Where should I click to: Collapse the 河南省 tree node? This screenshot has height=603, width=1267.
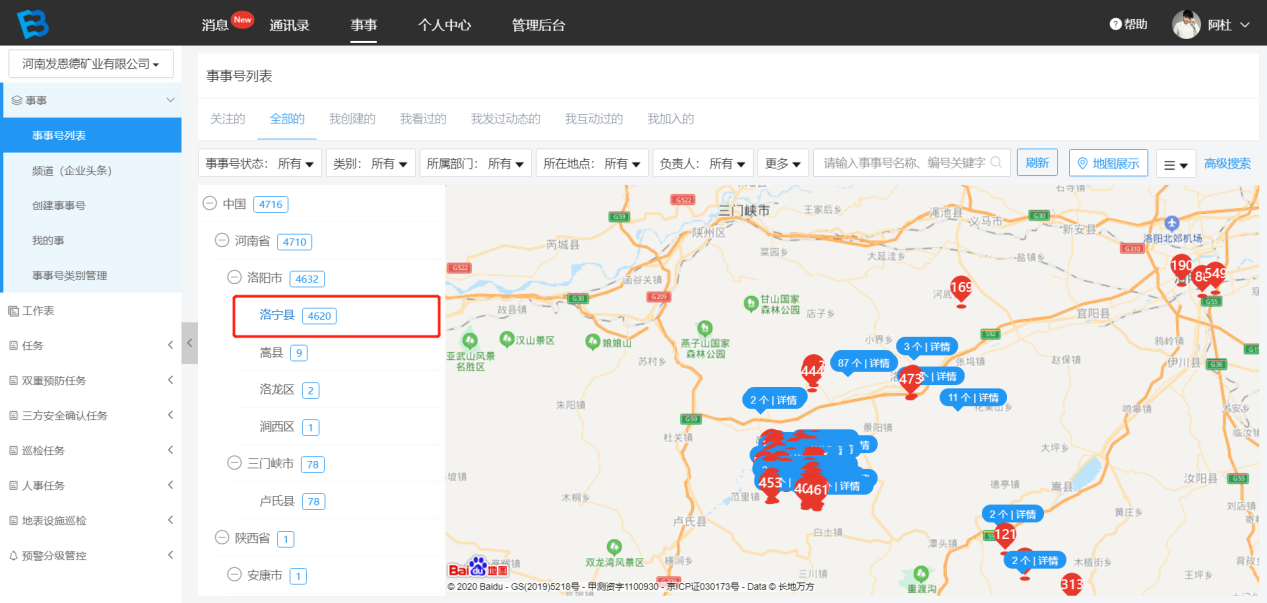pyautogui.click(x=222, y=241)
